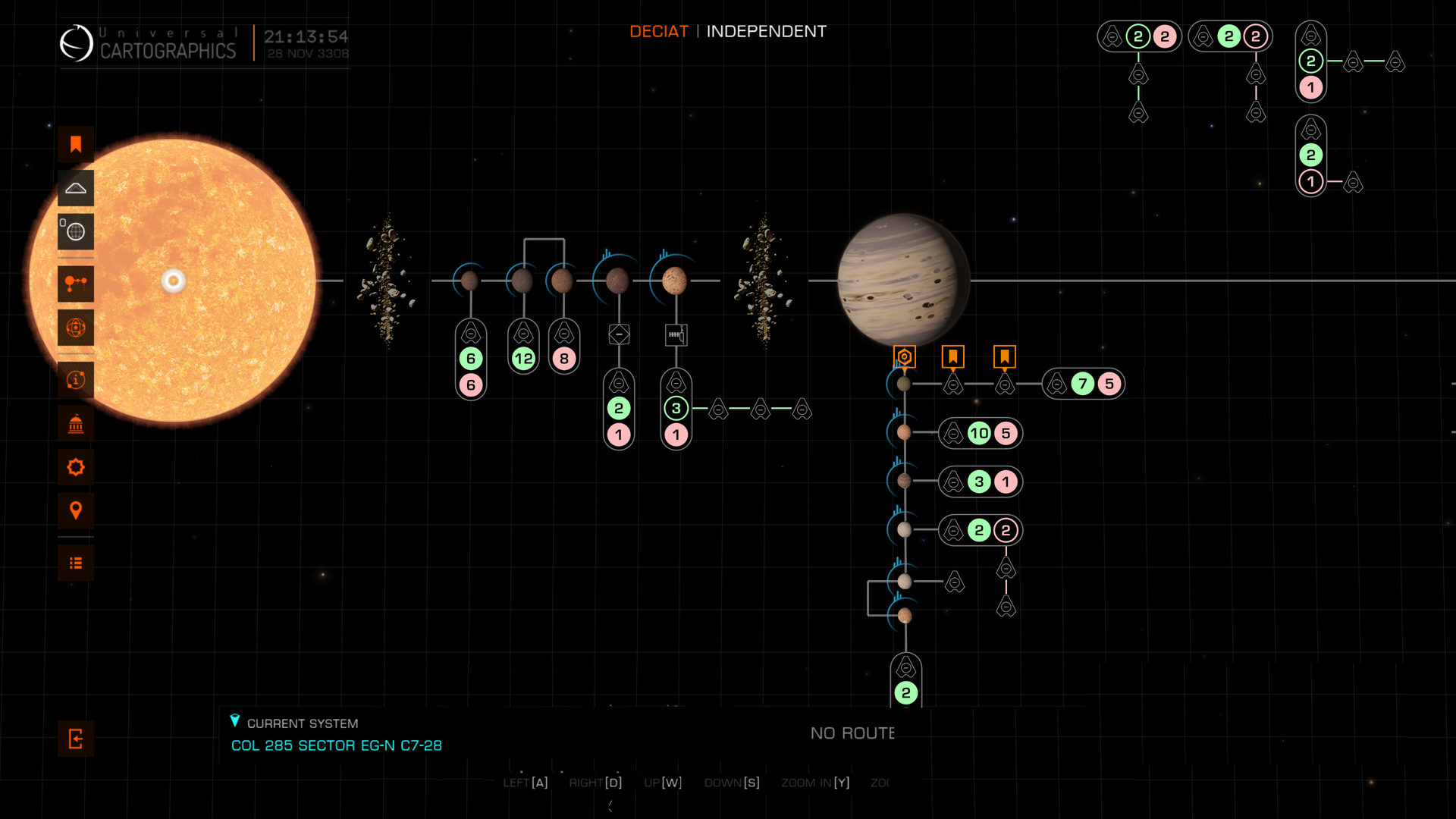
Task: Select the first moon of the gas giant
Action: click(x=904, y=384)
